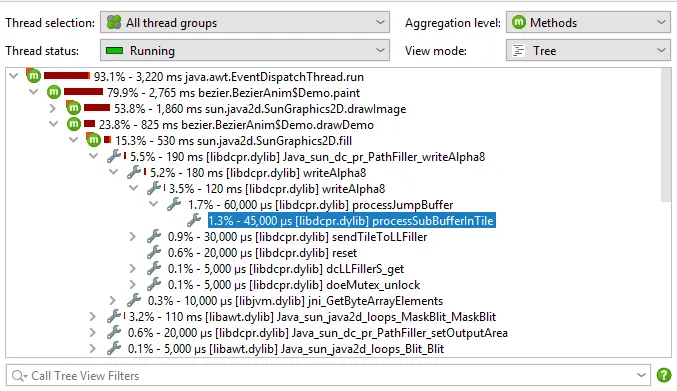Viewport: 677px width, 391px height.
Task: Expand the PathFiller_setOutputArea node
Action: (x=93, y=332)
